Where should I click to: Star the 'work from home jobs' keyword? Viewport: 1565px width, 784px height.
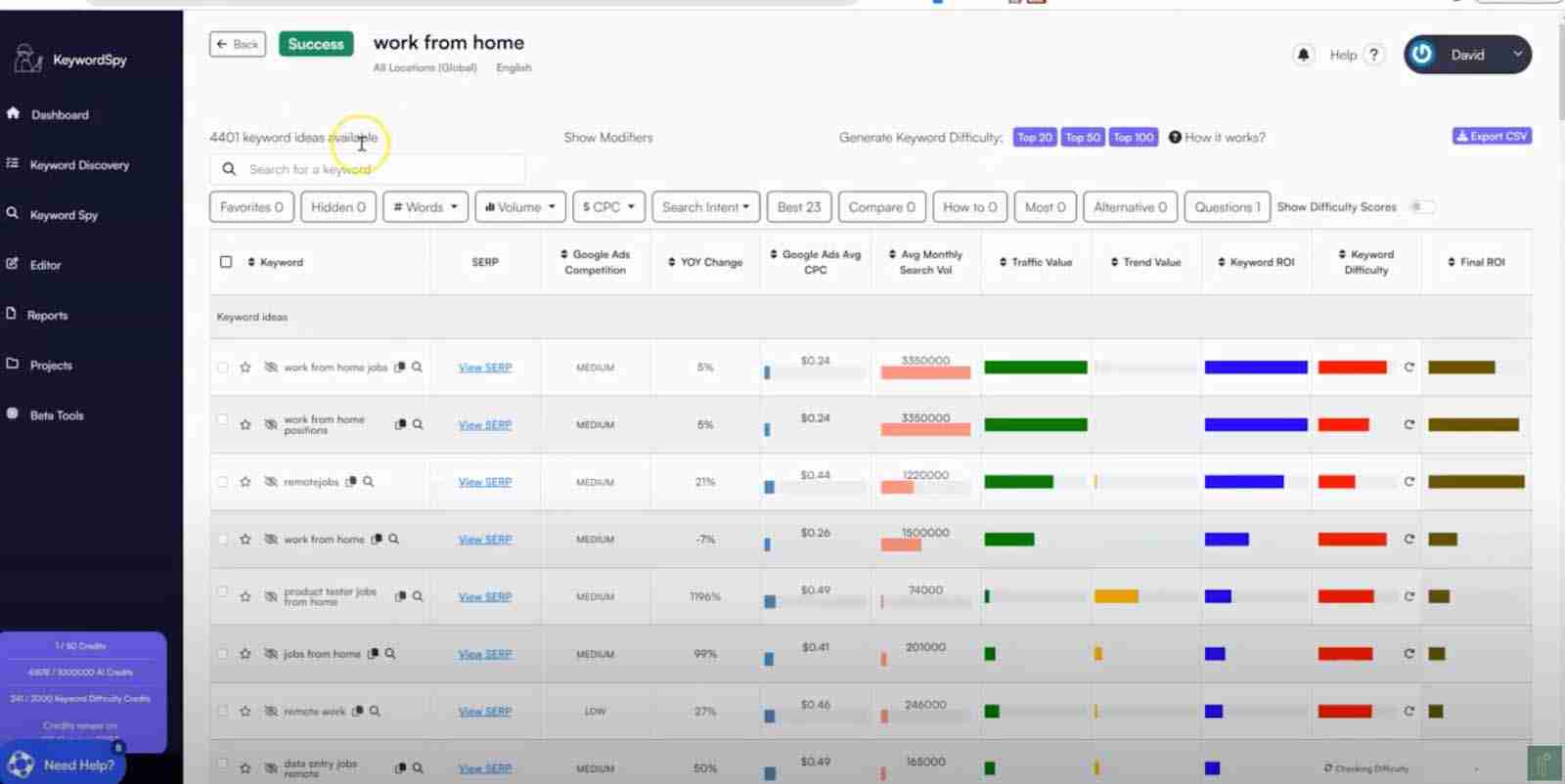(x=246, y=368)
